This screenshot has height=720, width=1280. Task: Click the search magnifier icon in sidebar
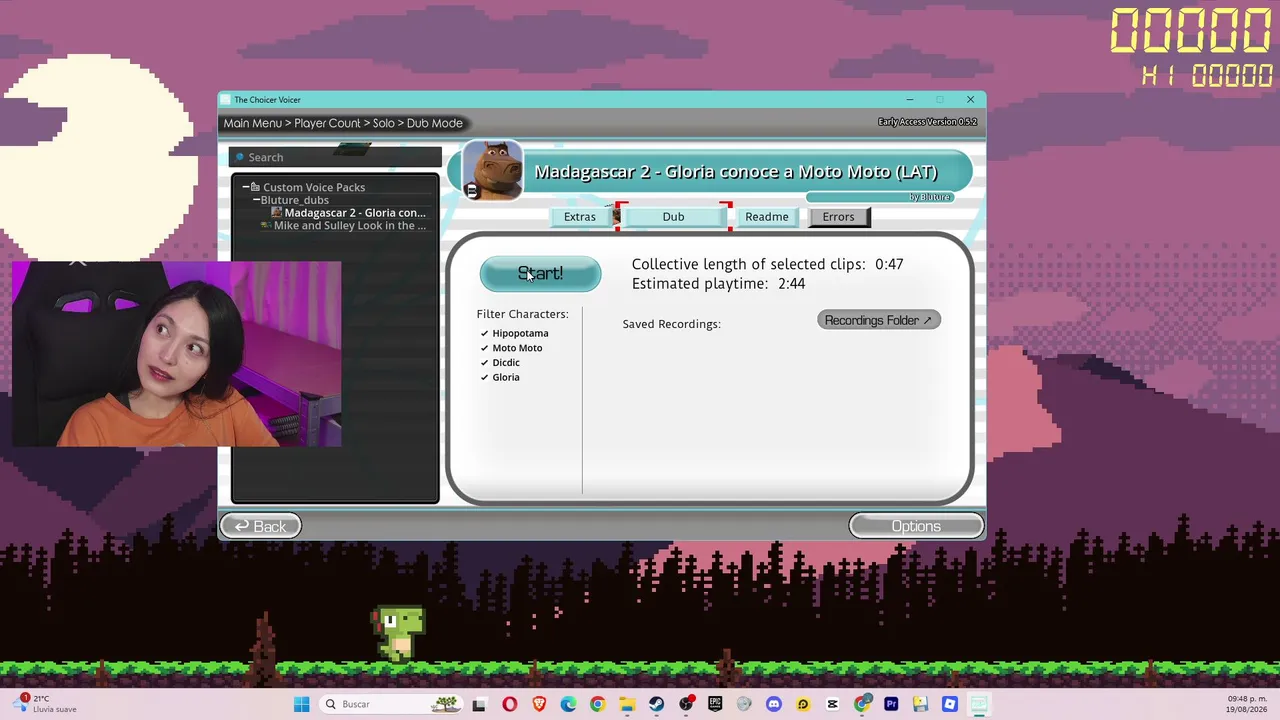click(x=240, y=157)
